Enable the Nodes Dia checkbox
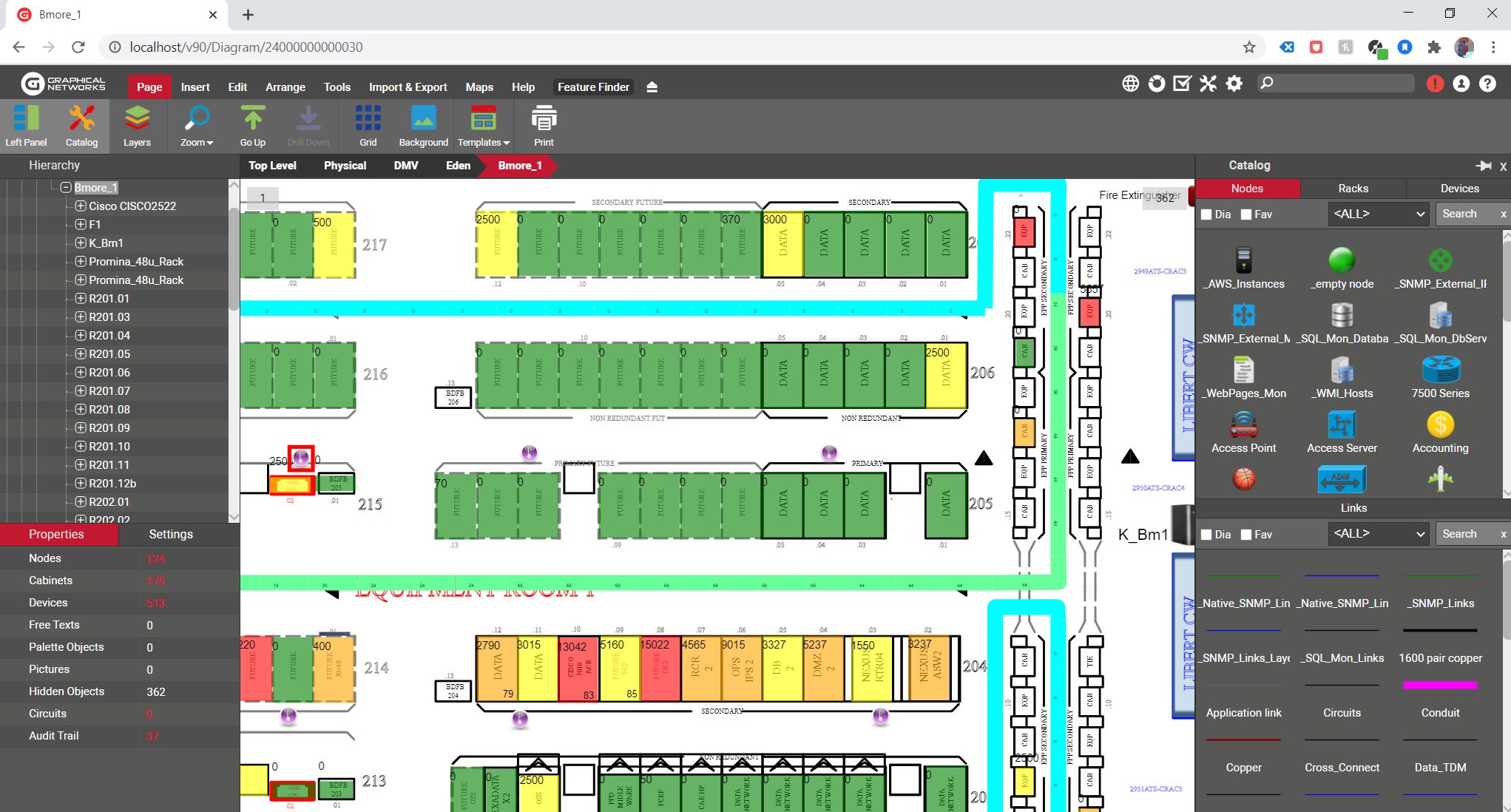 (x=1207, y=214)
